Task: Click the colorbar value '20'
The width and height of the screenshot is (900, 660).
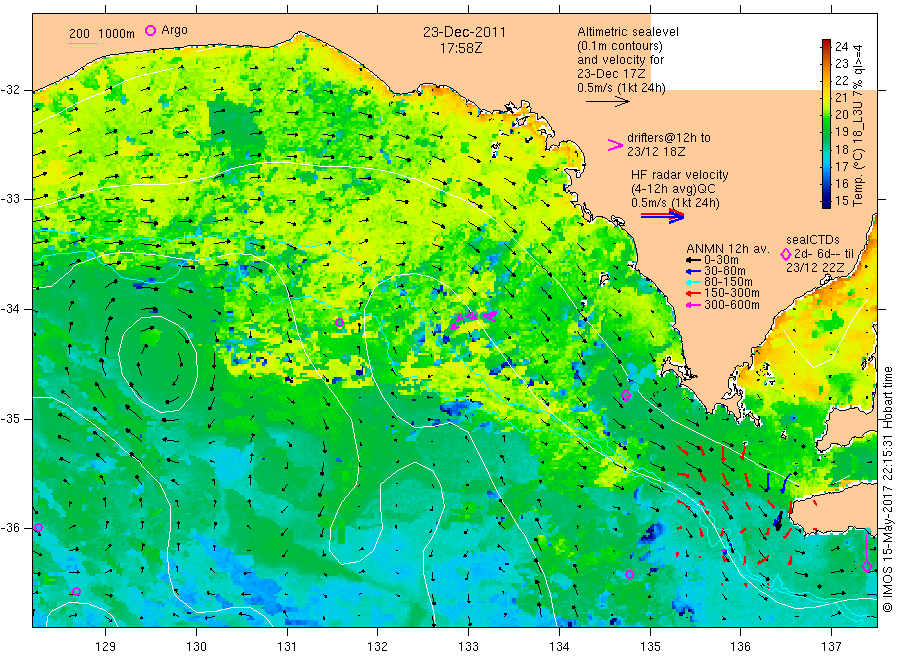Action: click(841, 115)
